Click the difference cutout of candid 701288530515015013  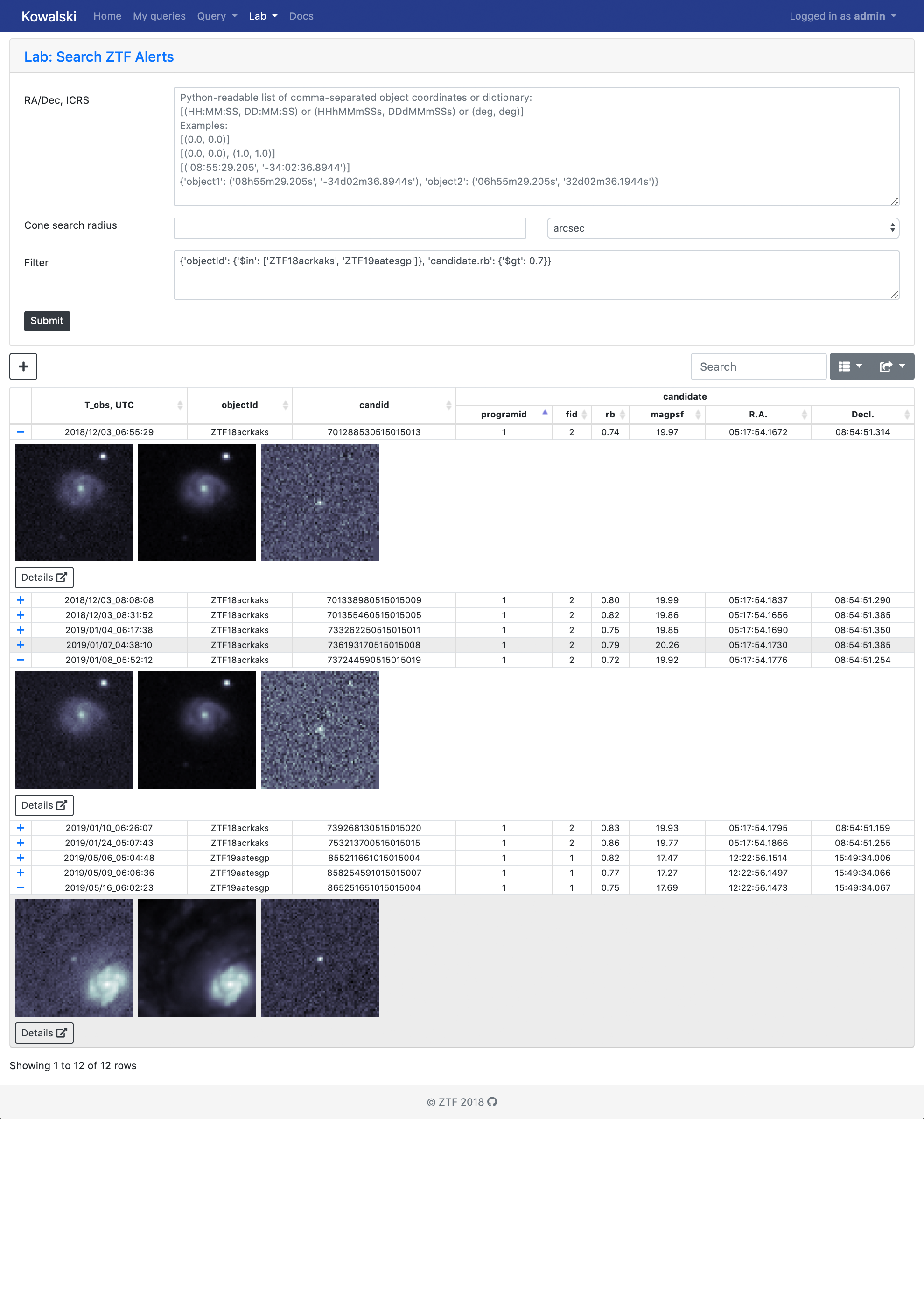[x=320, y=502]
